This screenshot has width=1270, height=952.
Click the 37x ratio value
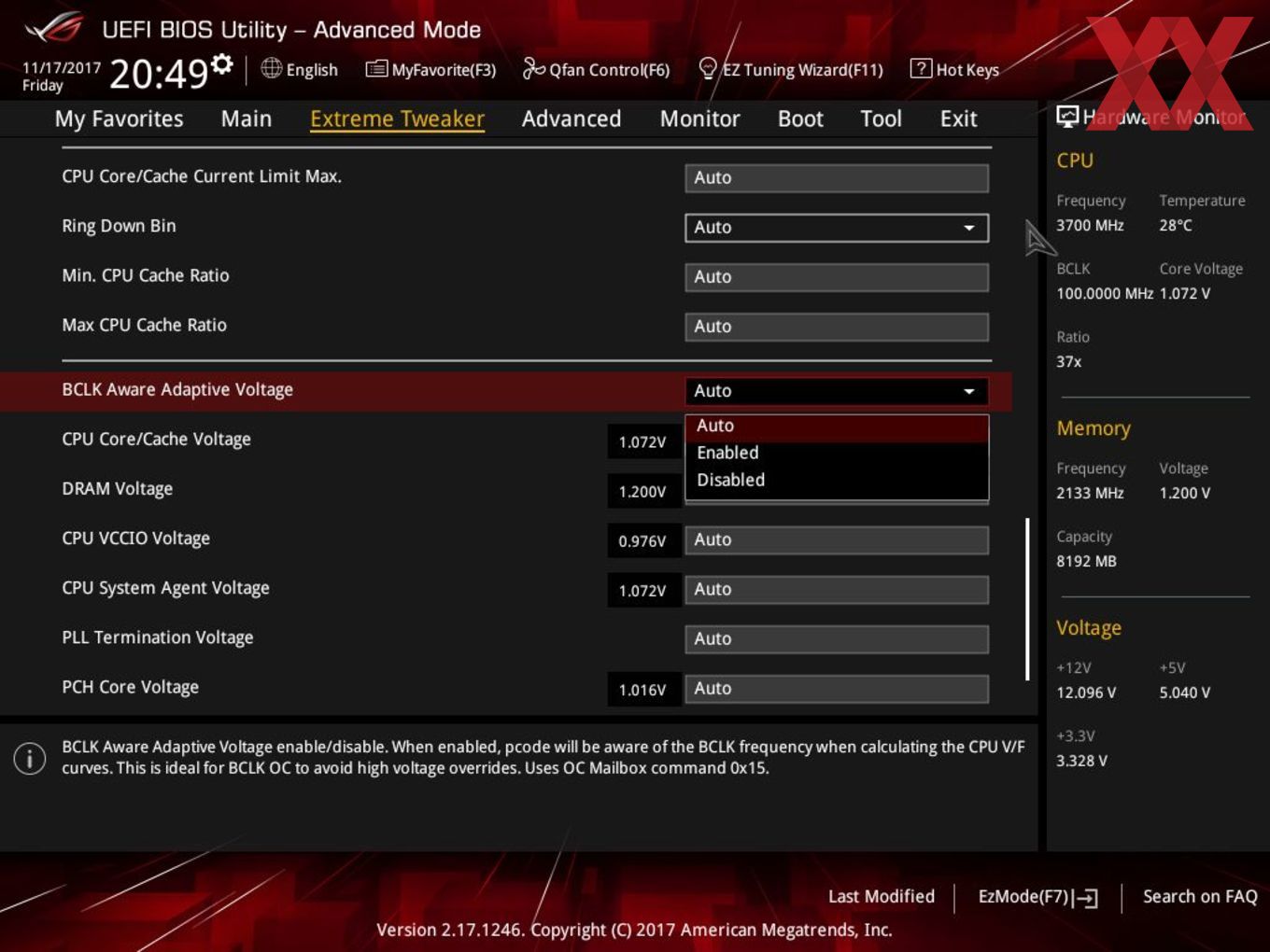[x=1069, y=361]
